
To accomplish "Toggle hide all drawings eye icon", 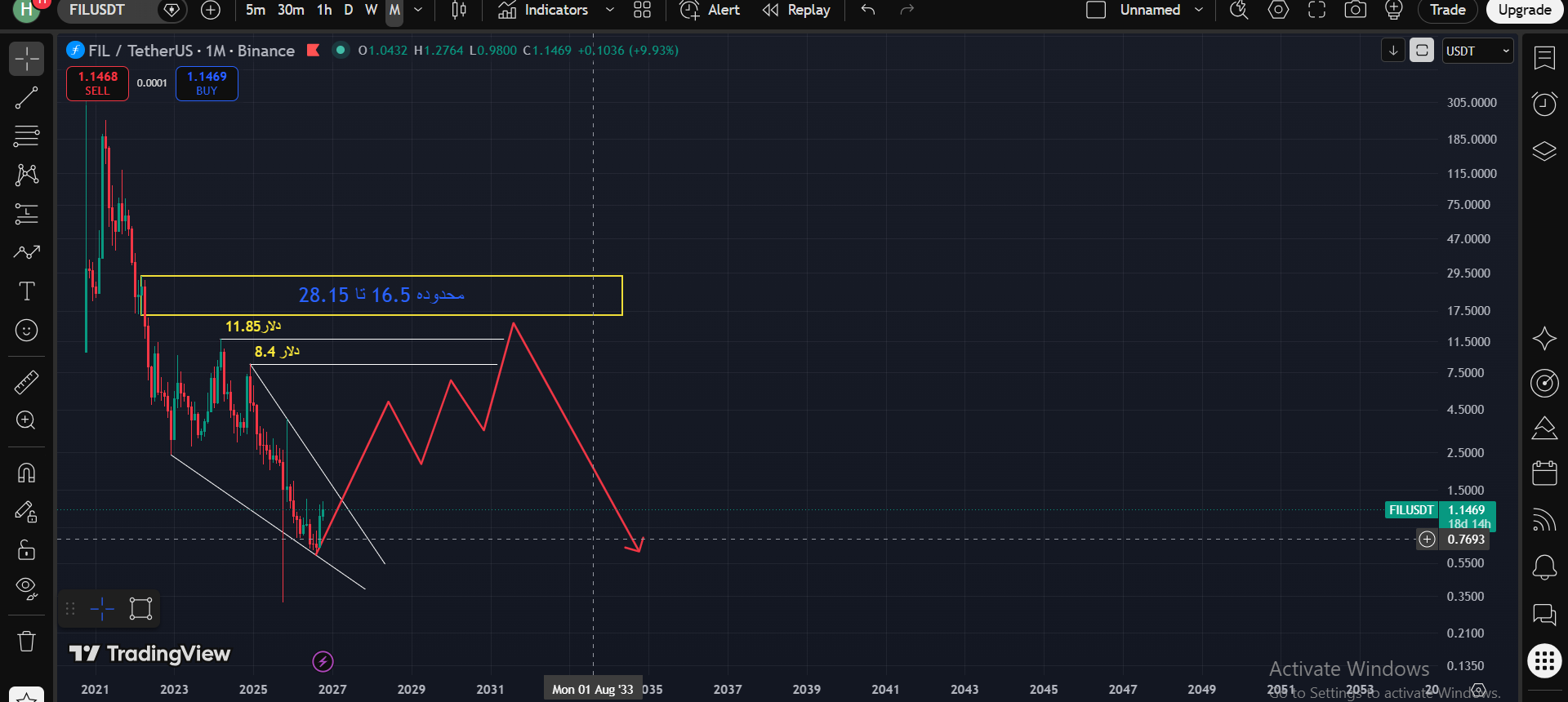I will click(26, 589).
